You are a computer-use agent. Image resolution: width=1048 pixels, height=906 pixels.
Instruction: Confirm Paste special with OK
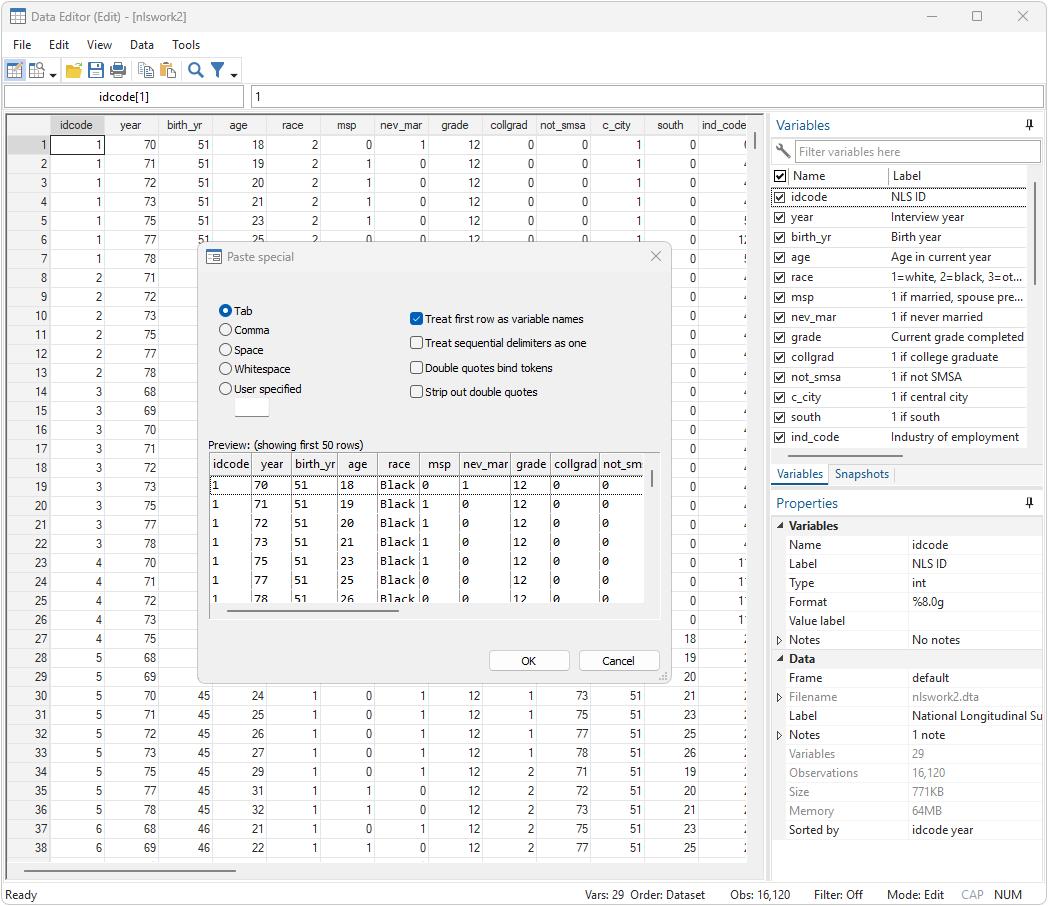(x=529, y=661)
